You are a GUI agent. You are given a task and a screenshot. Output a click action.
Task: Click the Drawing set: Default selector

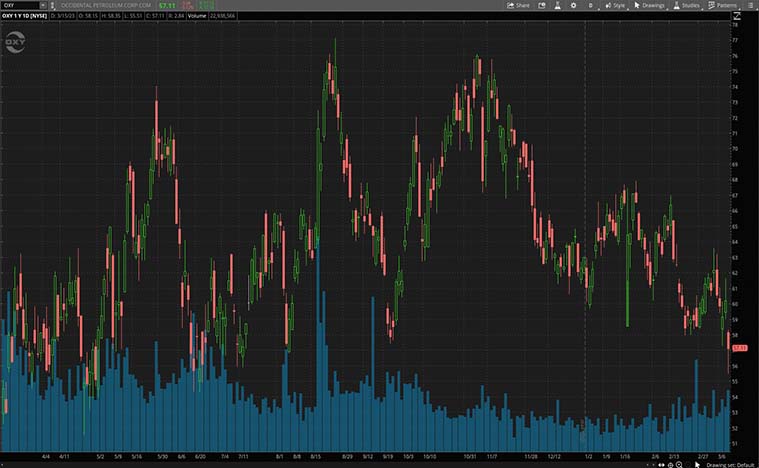[x=730, y=465]
